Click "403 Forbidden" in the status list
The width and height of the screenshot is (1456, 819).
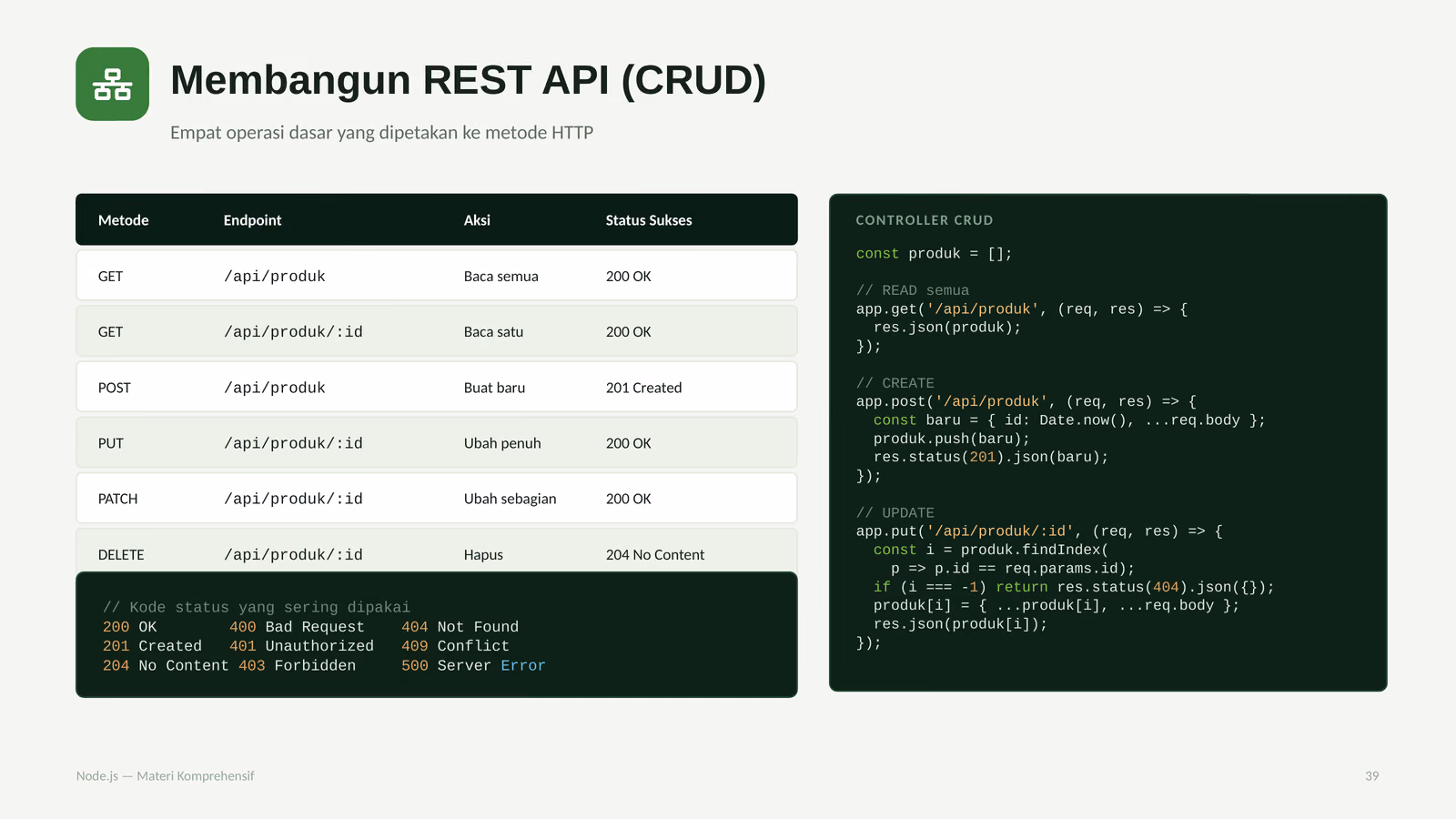coord(297,666)
